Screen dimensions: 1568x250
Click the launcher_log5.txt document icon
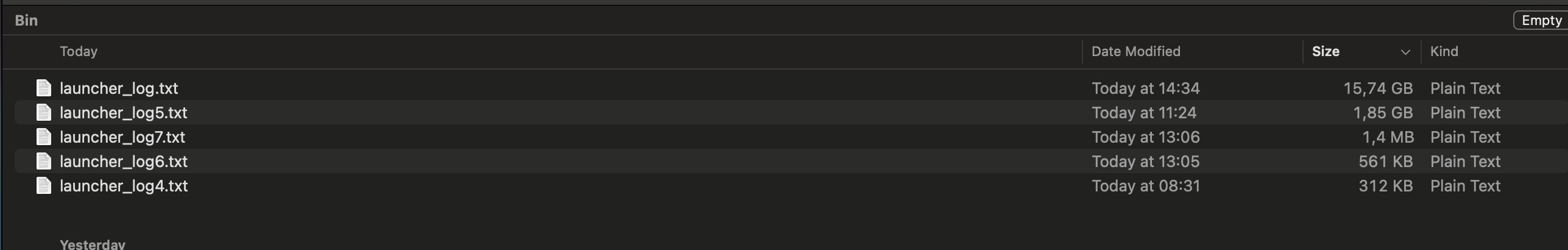point(44,113)
